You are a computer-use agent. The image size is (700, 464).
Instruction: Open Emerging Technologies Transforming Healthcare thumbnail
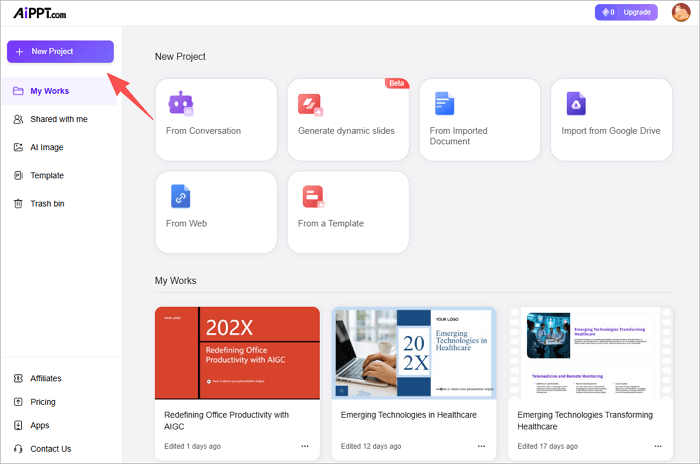[x=590, y=353]
